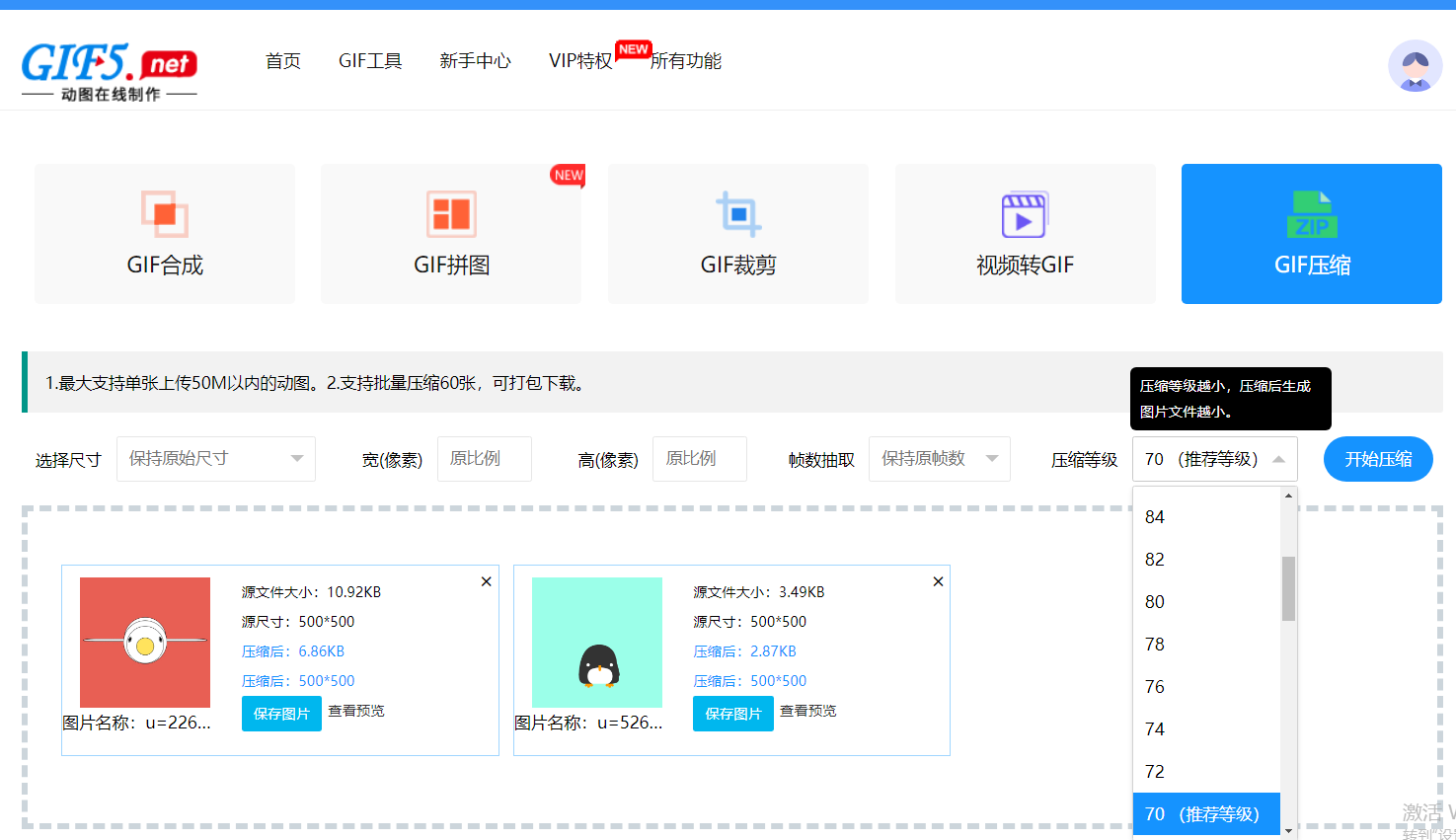Screen dimensions: 1456x840
Task: Select compression level 72
Action: coord(1206,772)
